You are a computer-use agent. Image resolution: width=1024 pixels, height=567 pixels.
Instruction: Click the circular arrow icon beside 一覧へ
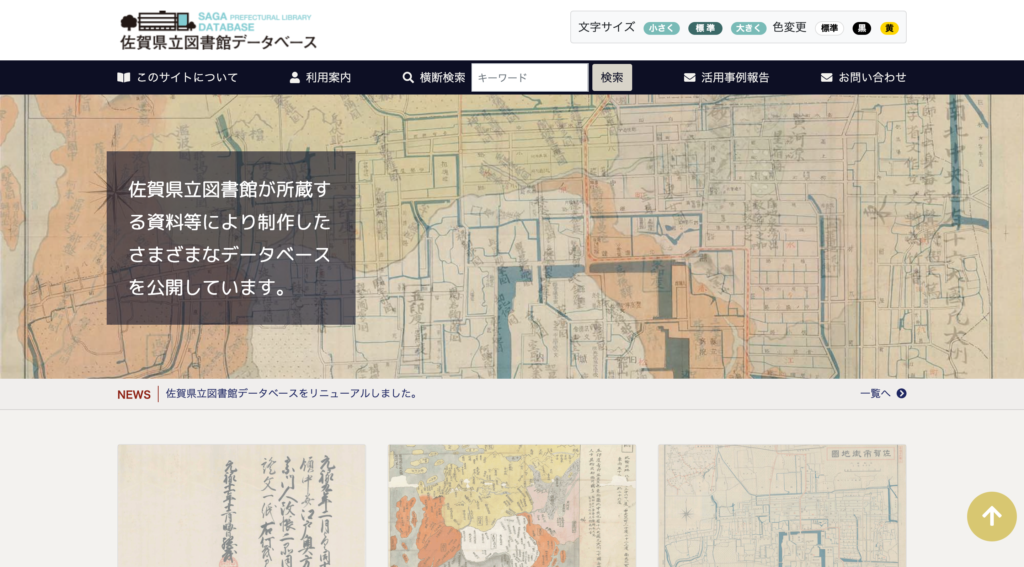(x=901, y=393)
